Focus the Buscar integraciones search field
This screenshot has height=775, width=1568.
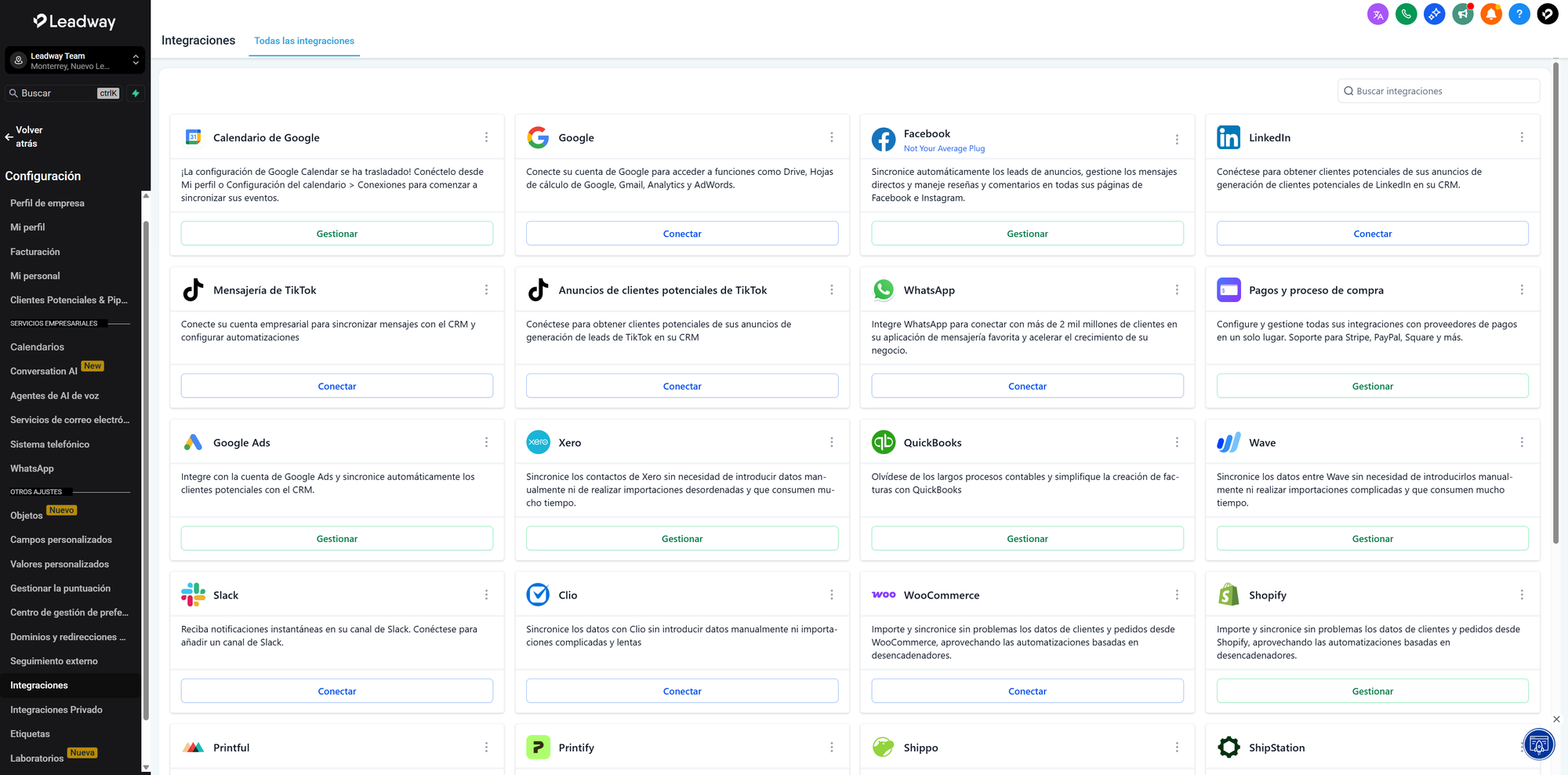[x=1439, y=91]
